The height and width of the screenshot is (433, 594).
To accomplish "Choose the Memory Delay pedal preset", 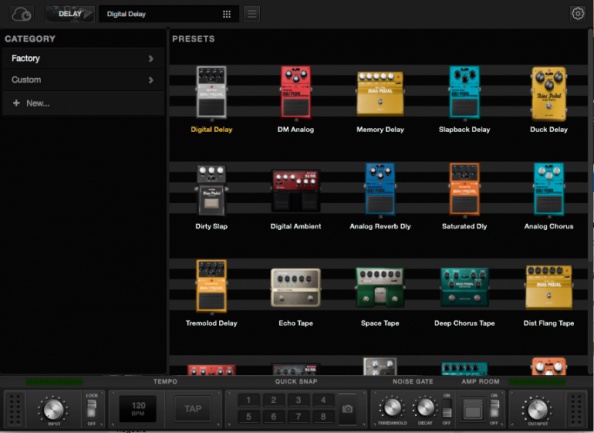I will [x=380, y=94].
